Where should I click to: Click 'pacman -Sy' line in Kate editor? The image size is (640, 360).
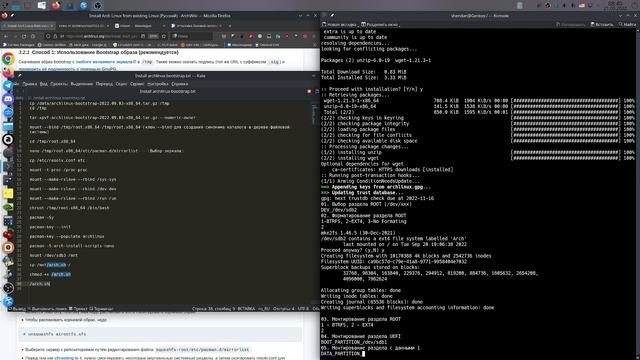click(x=42, y=218)
